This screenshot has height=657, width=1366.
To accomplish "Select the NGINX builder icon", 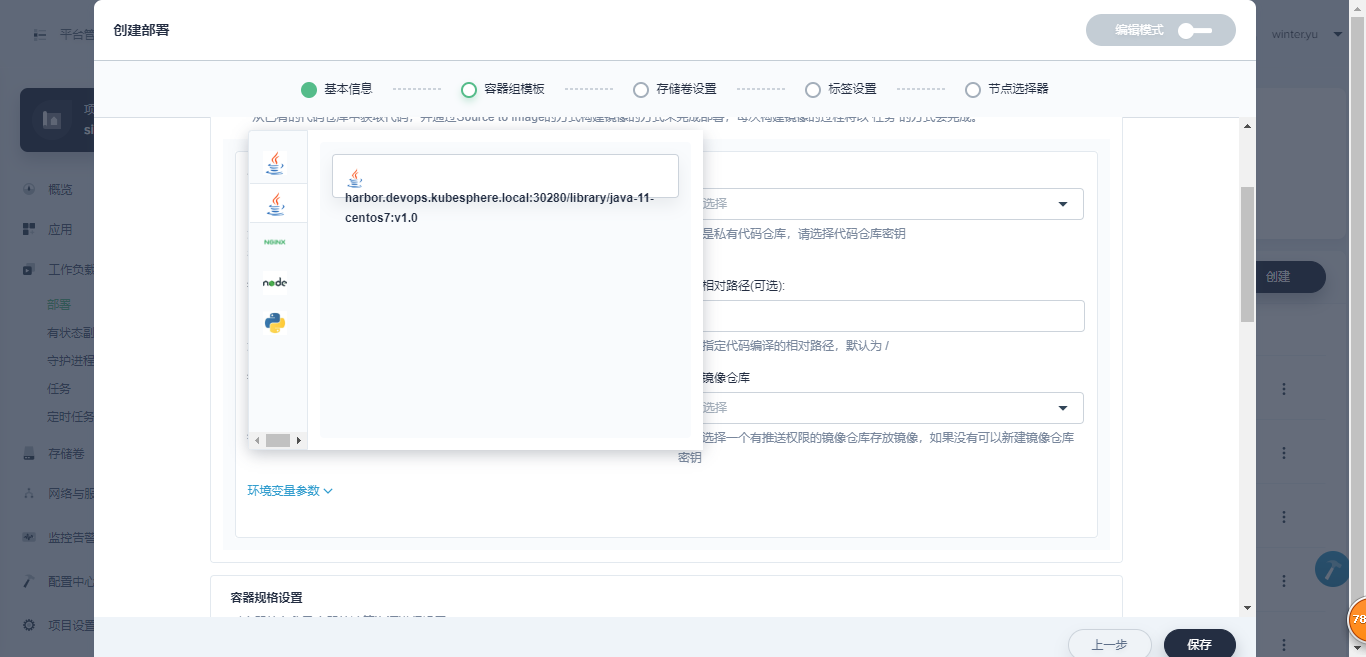I will tap(275, 242).
